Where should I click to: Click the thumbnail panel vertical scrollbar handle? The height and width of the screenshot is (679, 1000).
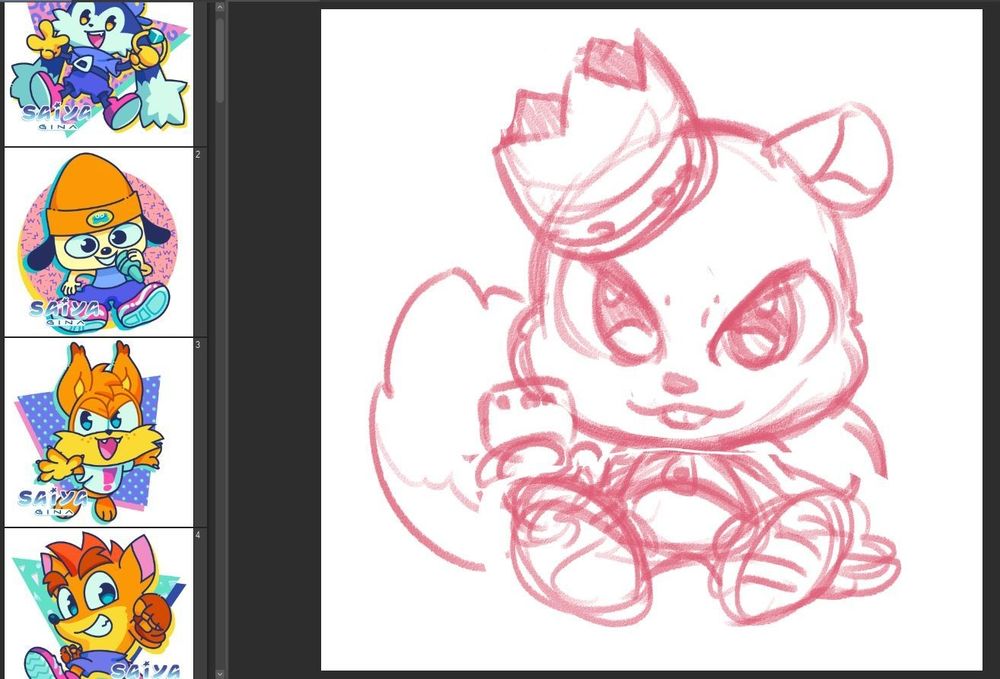point(220,60)
